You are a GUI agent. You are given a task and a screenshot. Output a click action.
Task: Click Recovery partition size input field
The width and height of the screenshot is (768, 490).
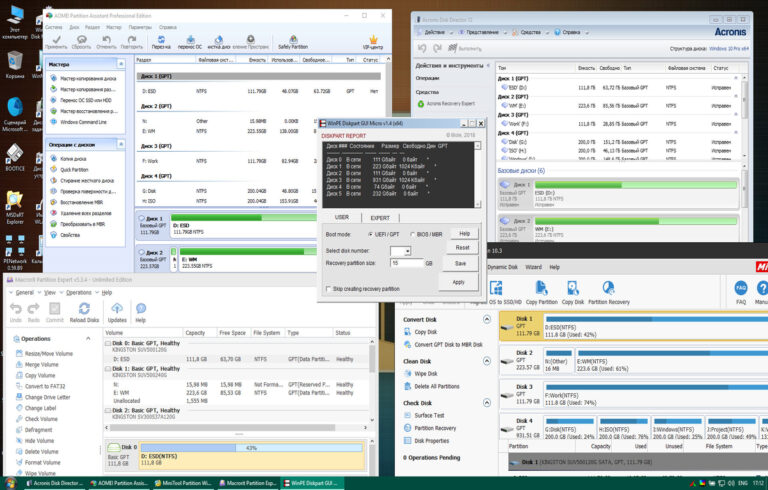pos(407,263)
